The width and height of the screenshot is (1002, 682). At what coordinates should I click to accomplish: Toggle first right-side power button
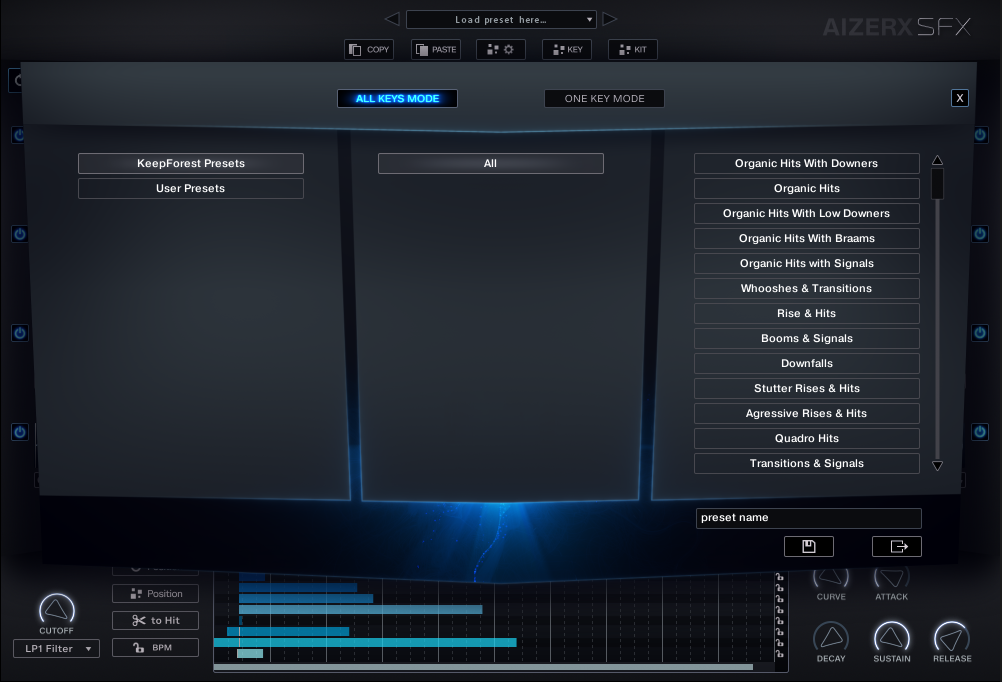[980, 135]
